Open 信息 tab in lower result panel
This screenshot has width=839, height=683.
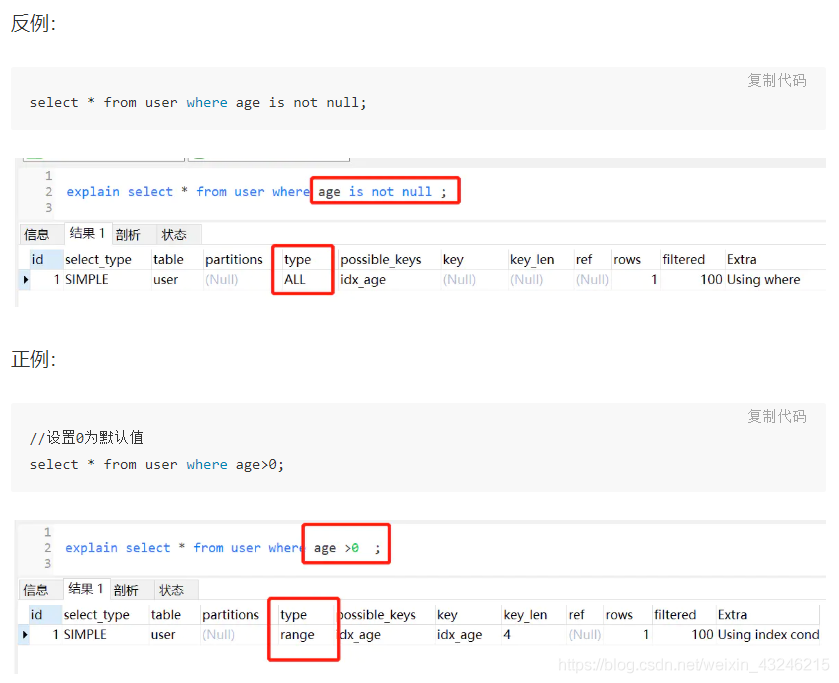coord(36,589)
